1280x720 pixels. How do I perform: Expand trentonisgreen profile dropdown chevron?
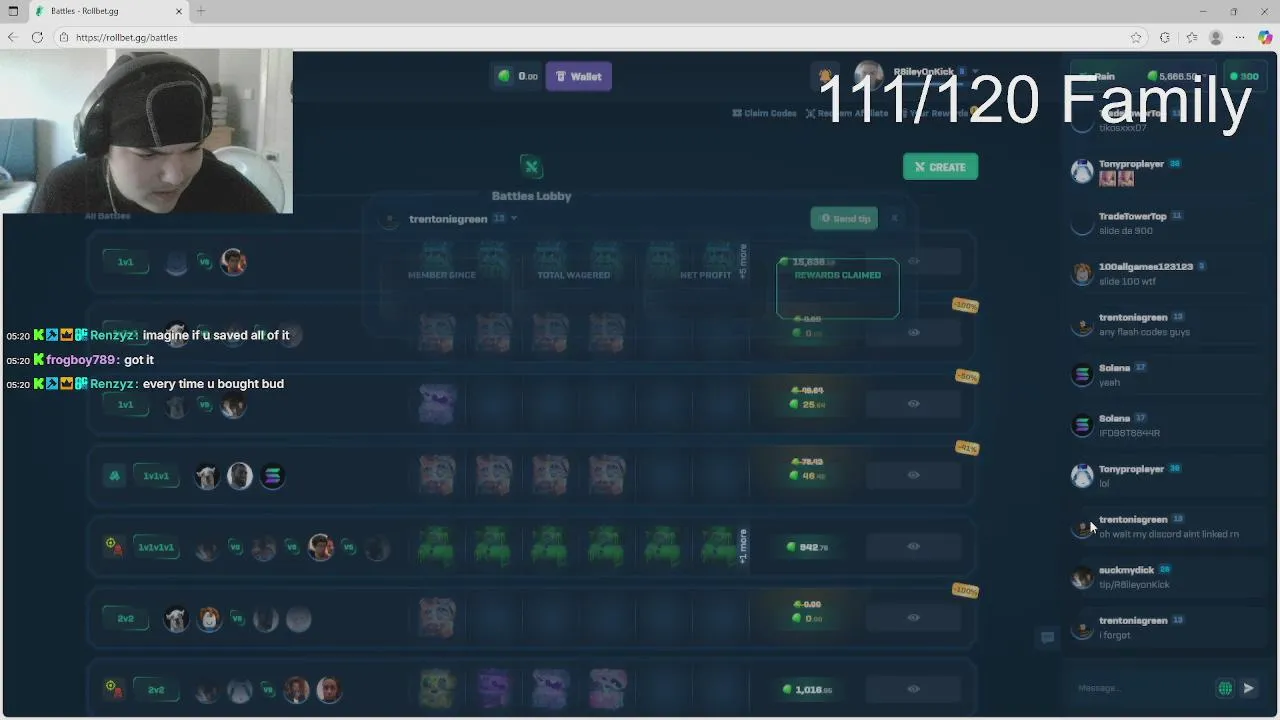(514, 219)
